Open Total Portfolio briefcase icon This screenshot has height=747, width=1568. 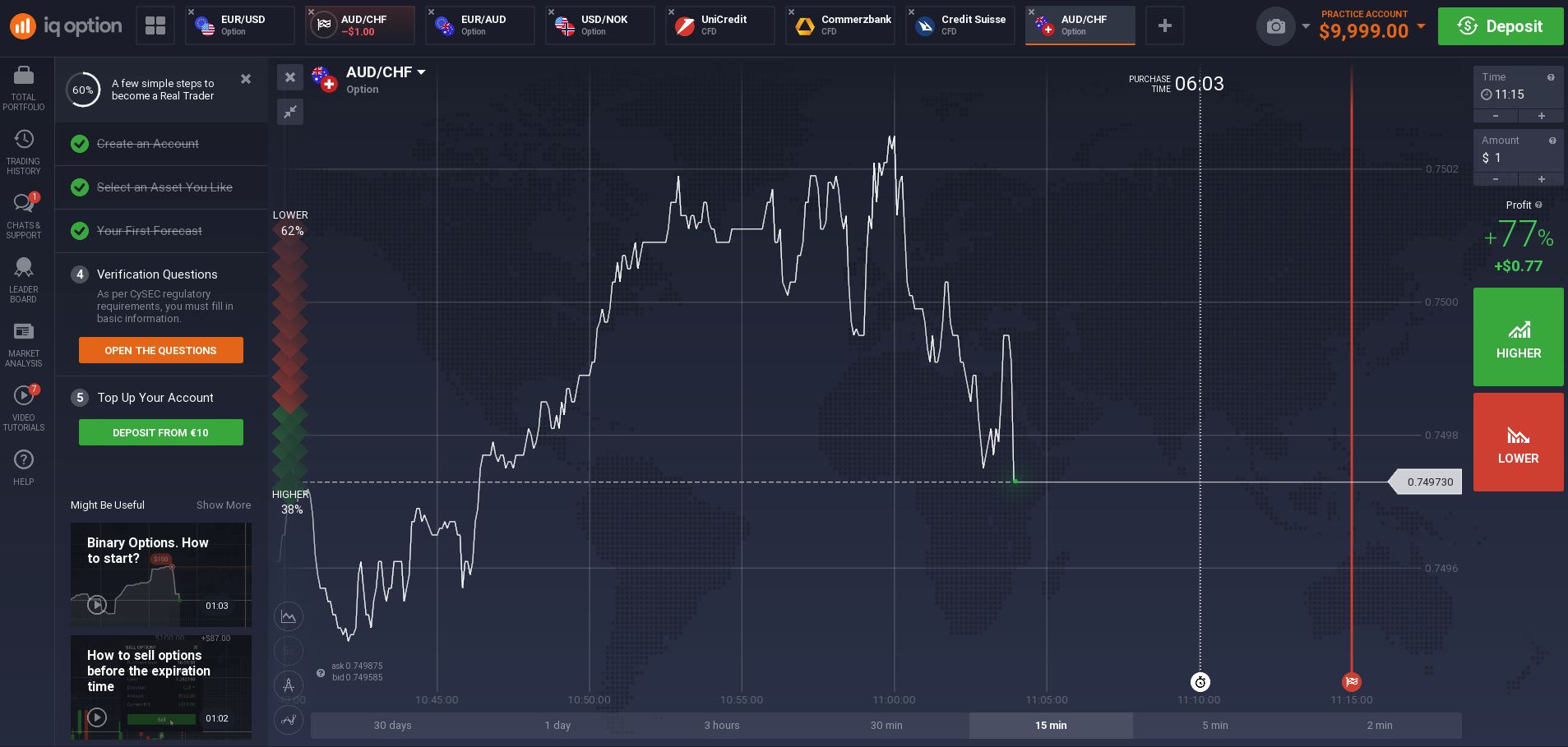pyautogui.click(x=24, y=76)
